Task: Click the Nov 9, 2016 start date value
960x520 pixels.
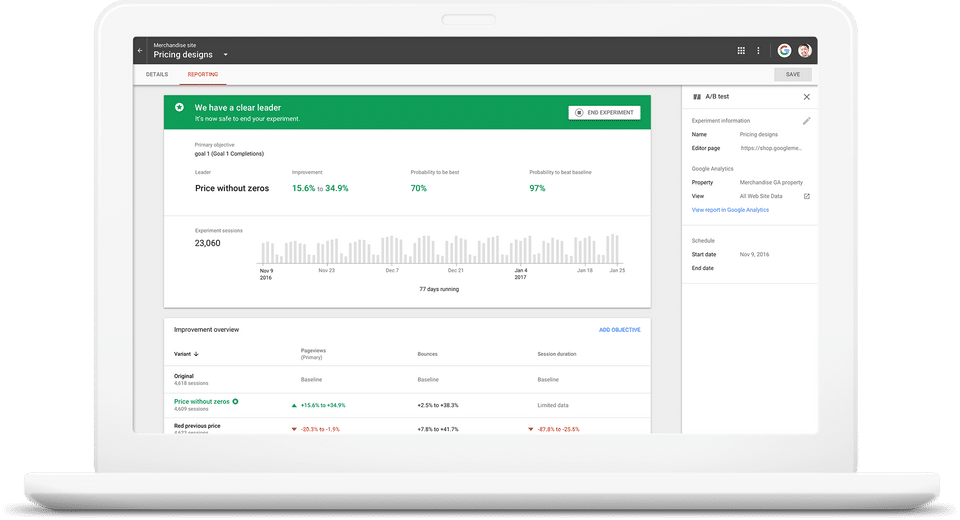Action: point(754,255)
